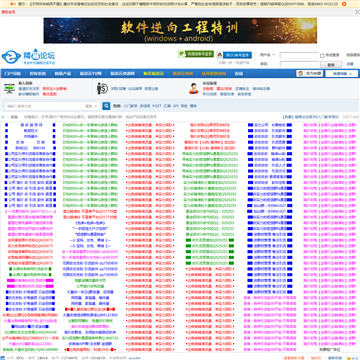Viewport: 360px width, 360px height.
Task: Click the software reverse engineering training banner
Action: tap(180, 31)
